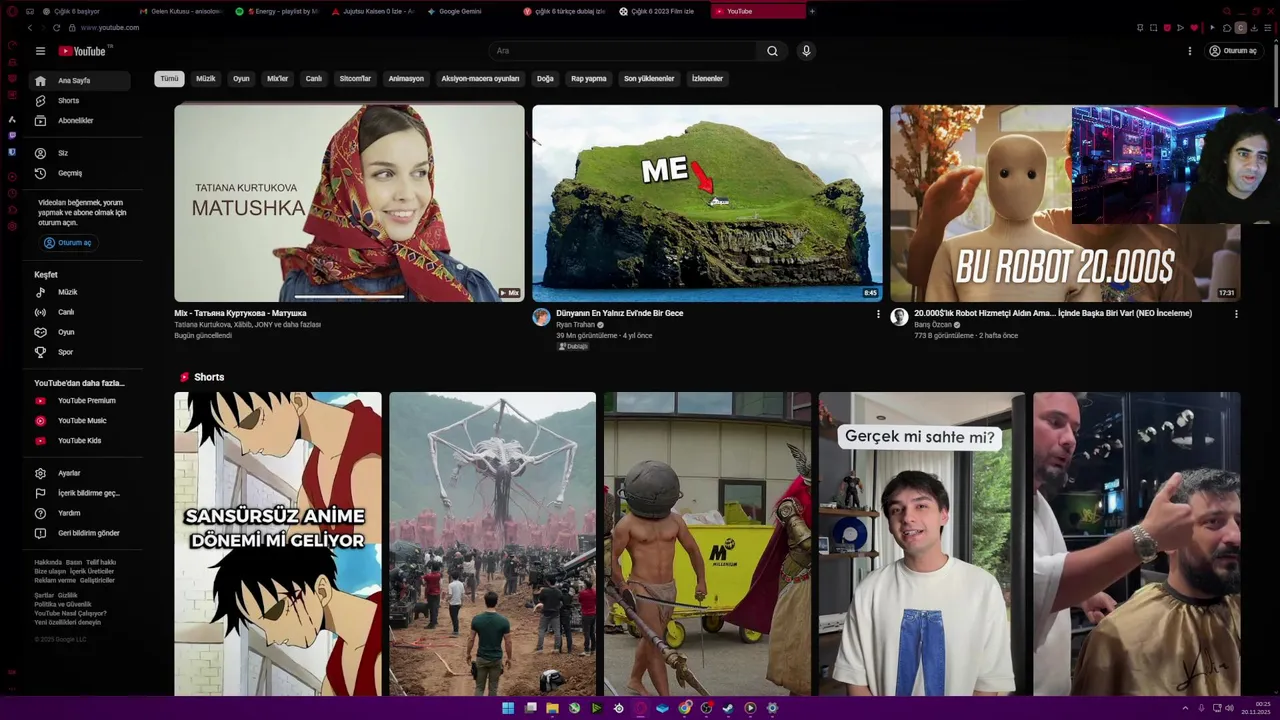
Task: Click Ryan Trahan channel name
Action: pyautogui.click(x=576, y=325)
